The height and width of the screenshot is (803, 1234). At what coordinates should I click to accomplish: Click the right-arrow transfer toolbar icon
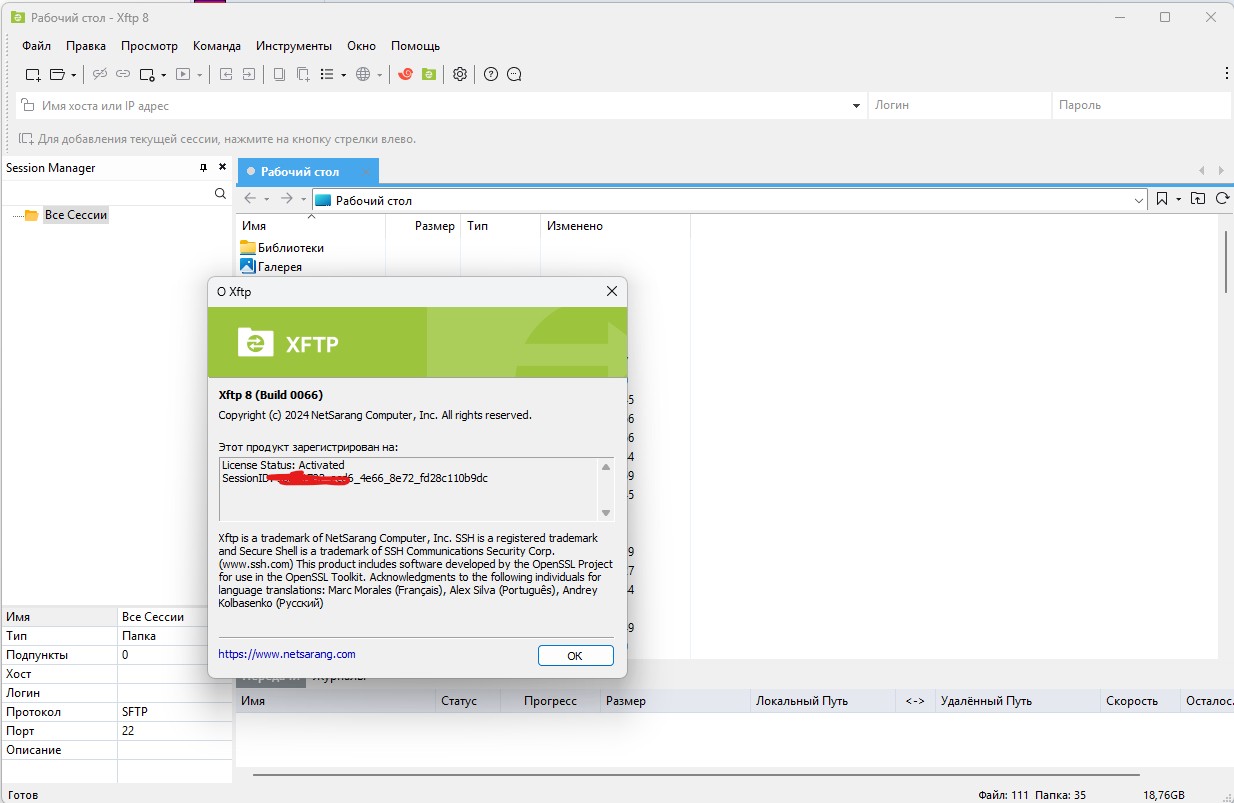[x=248, y=74]
